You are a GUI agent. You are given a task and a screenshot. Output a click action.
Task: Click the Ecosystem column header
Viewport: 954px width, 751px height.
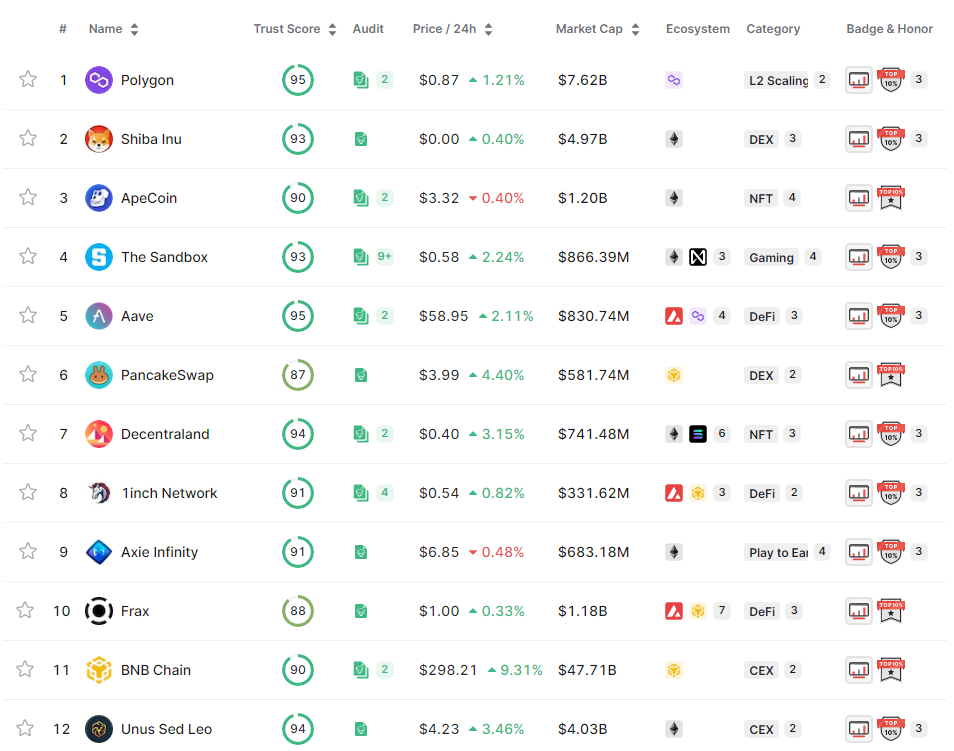pos(698,29)
